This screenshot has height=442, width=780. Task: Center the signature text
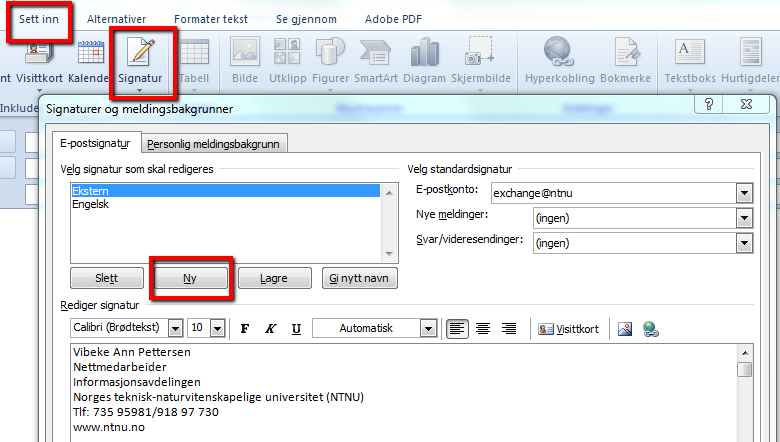pos(483,329)
